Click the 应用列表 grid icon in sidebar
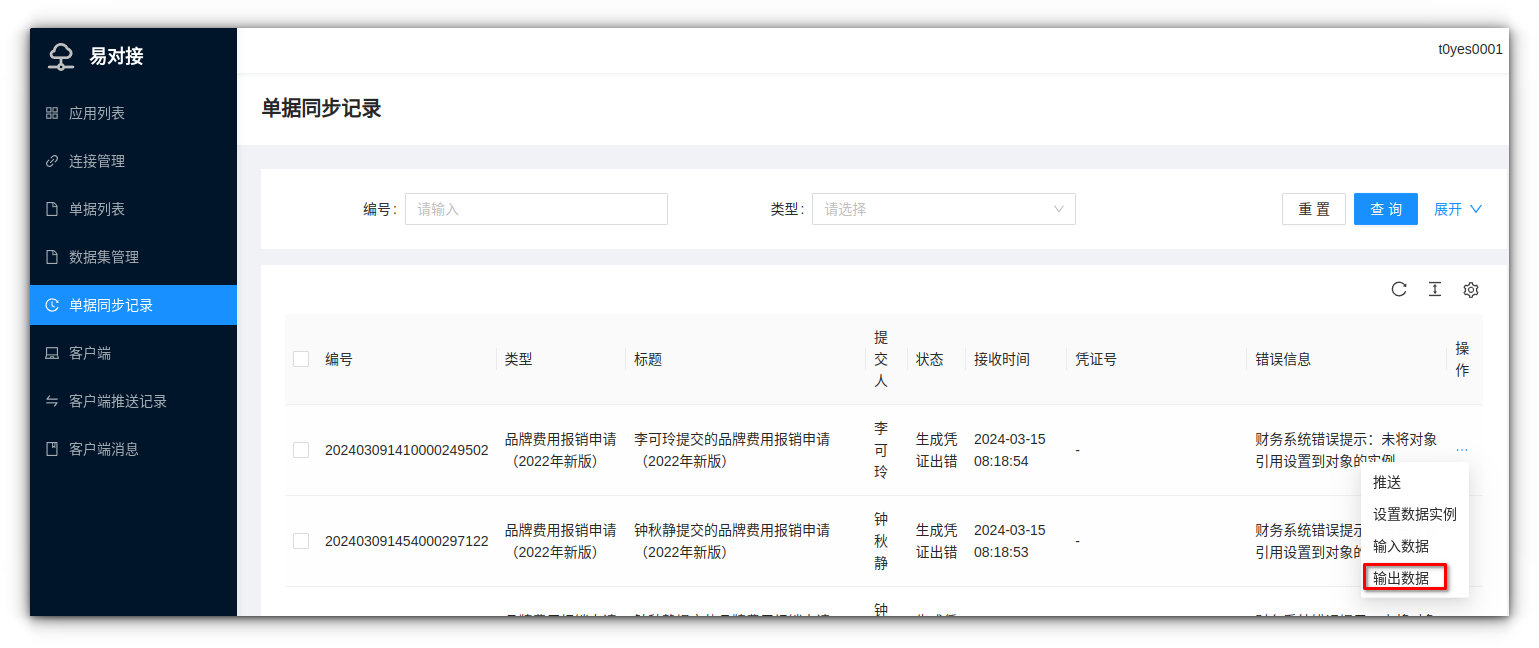 click(x=52, y=114)
